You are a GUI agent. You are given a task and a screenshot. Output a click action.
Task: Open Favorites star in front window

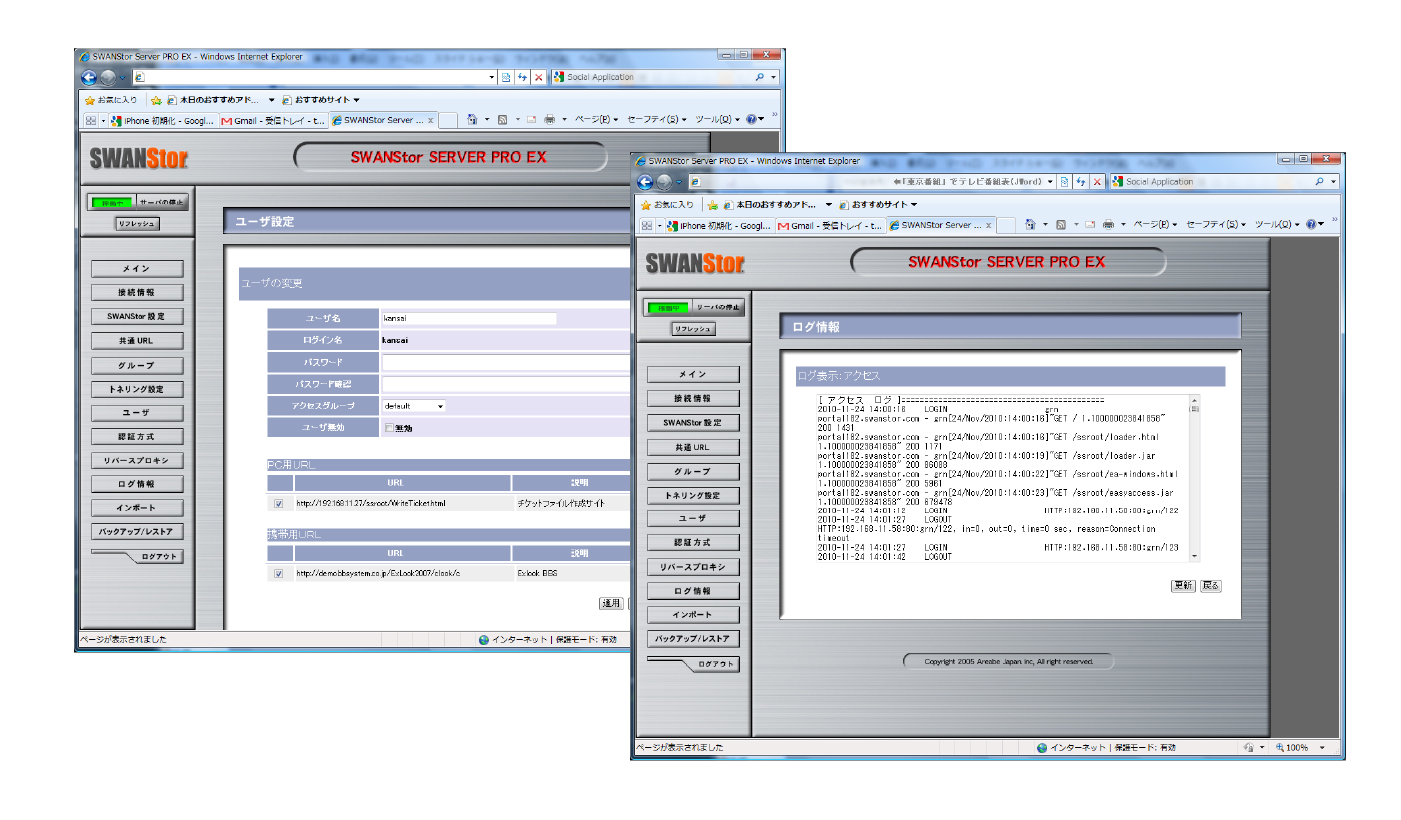[646, 204]
